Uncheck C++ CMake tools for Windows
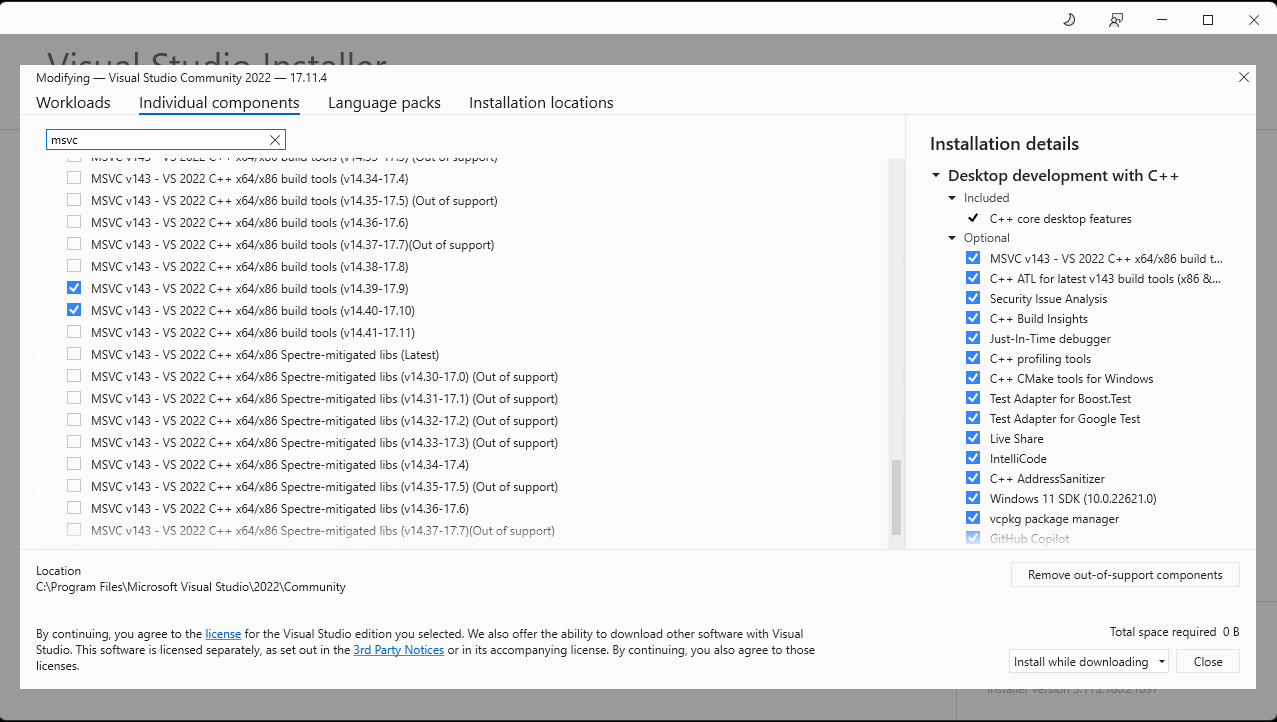This screenshot has height=722, width=1277. click(x=973, y=378)
